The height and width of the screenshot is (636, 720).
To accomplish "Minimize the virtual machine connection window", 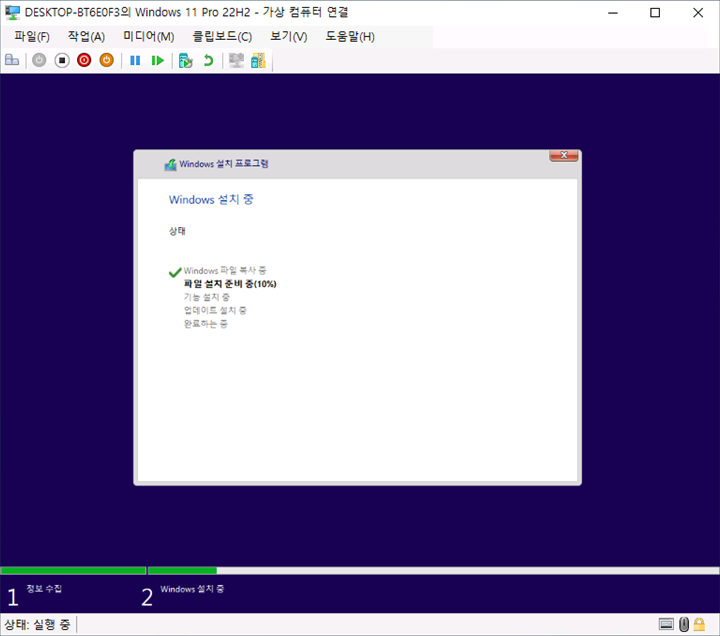I will point(613,13).
